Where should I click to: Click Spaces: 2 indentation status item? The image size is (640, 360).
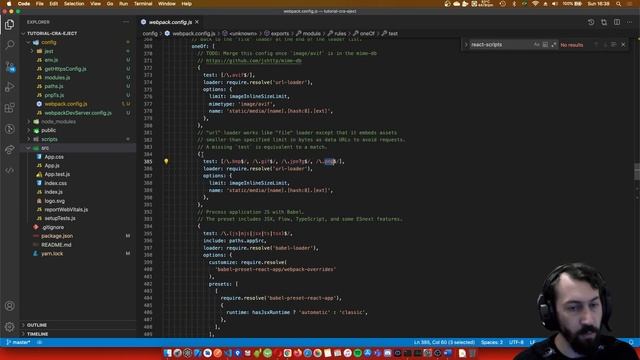tap(491, 342)
